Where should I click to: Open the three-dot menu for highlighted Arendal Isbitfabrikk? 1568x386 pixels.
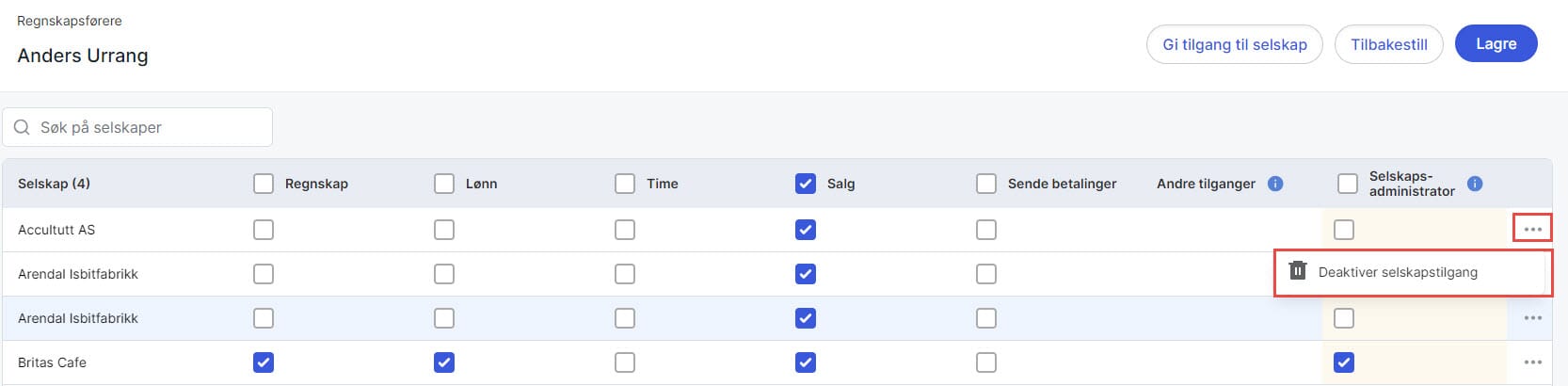coord(1532,318)
